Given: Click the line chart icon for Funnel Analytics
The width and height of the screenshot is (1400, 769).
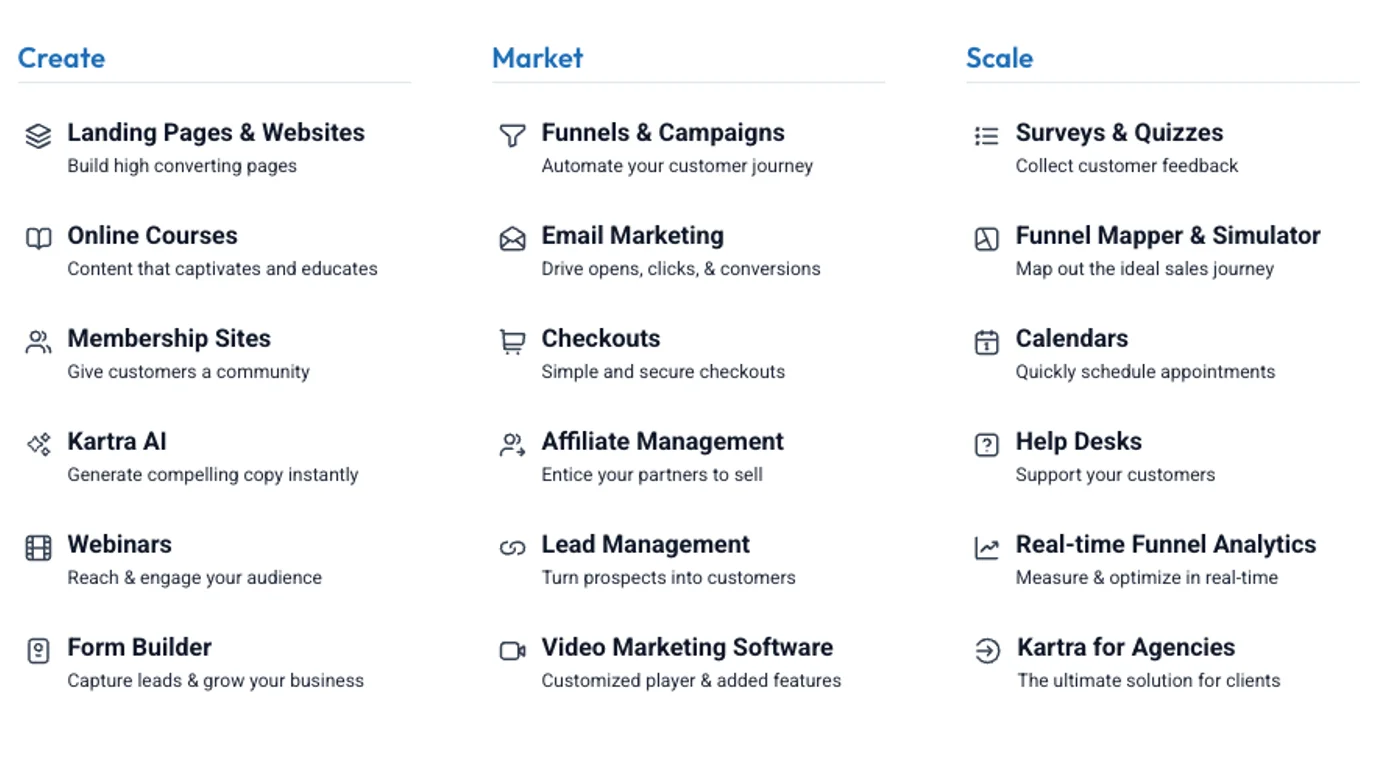Looking at the screenshot, I should pos(986,548).
